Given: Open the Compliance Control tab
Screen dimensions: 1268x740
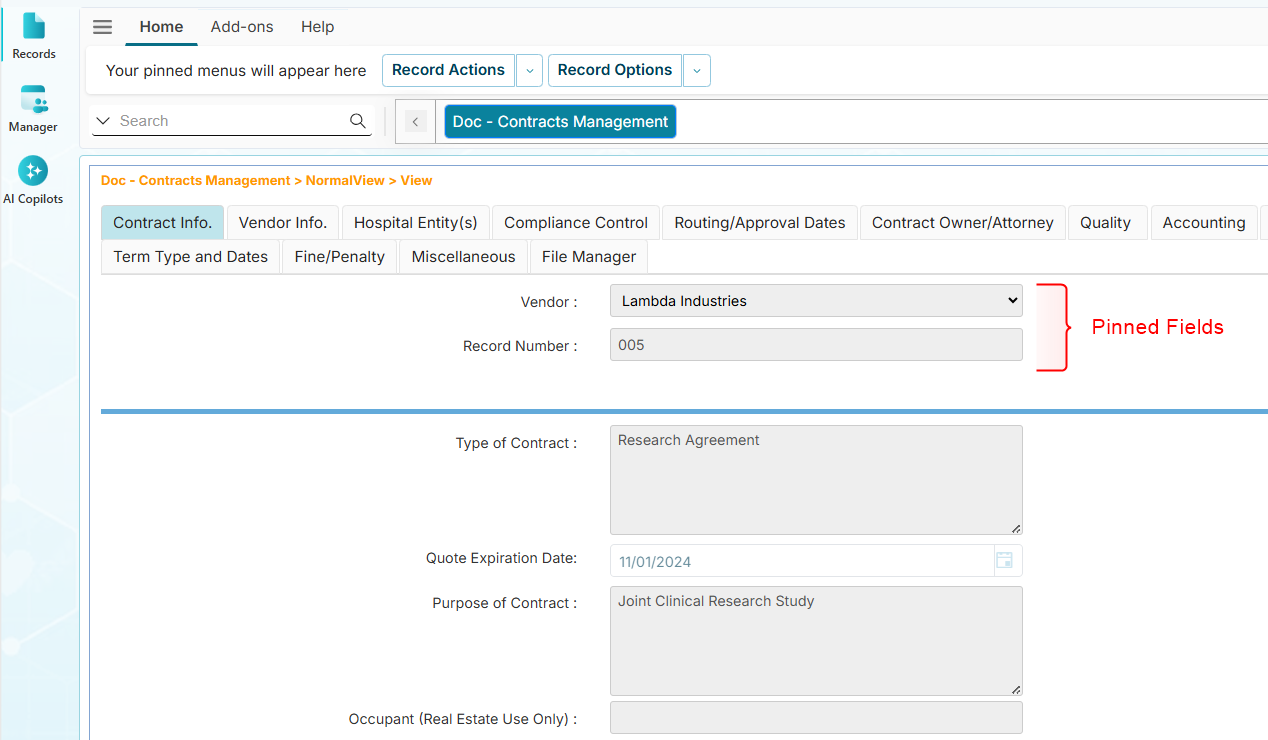Looking at the screenshot, I should [x=575, y=222].
